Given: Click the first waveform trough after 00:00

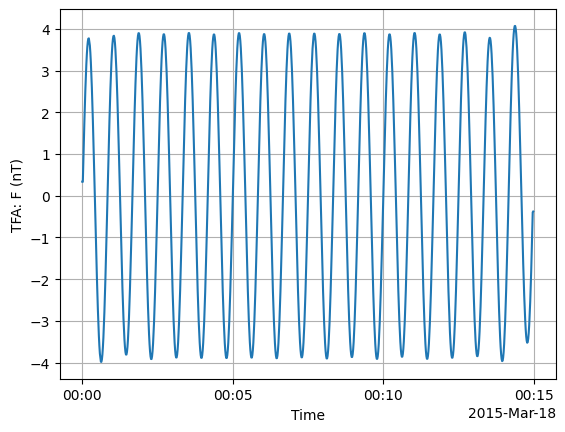Looking at the screenshot, I should 101,362.
